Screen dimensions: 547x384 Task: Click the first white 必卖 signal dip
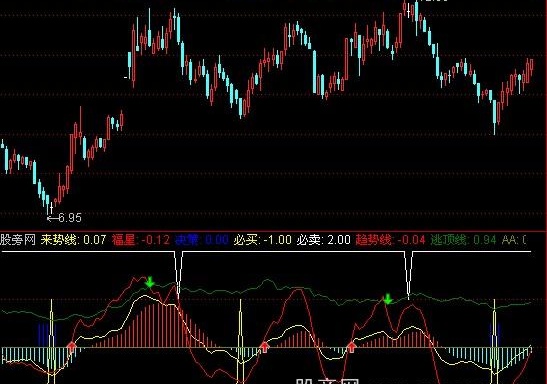point(178,275)
